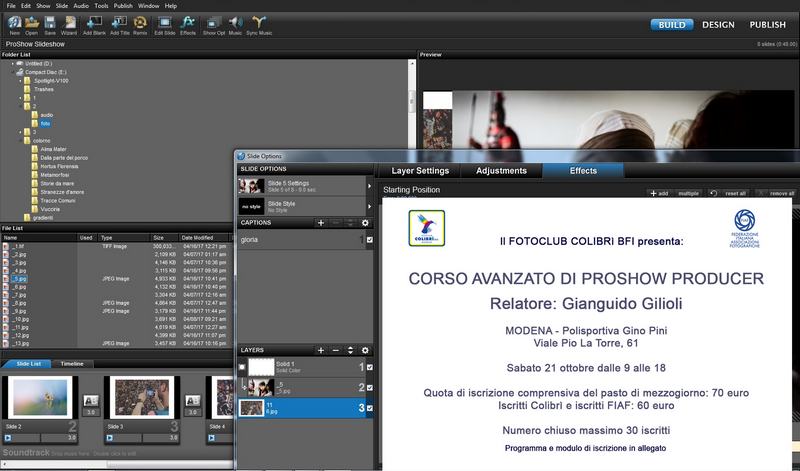Viewport: 800px width, 471px height.
Task: Open the Audio menu
Action: coord(81,6)
